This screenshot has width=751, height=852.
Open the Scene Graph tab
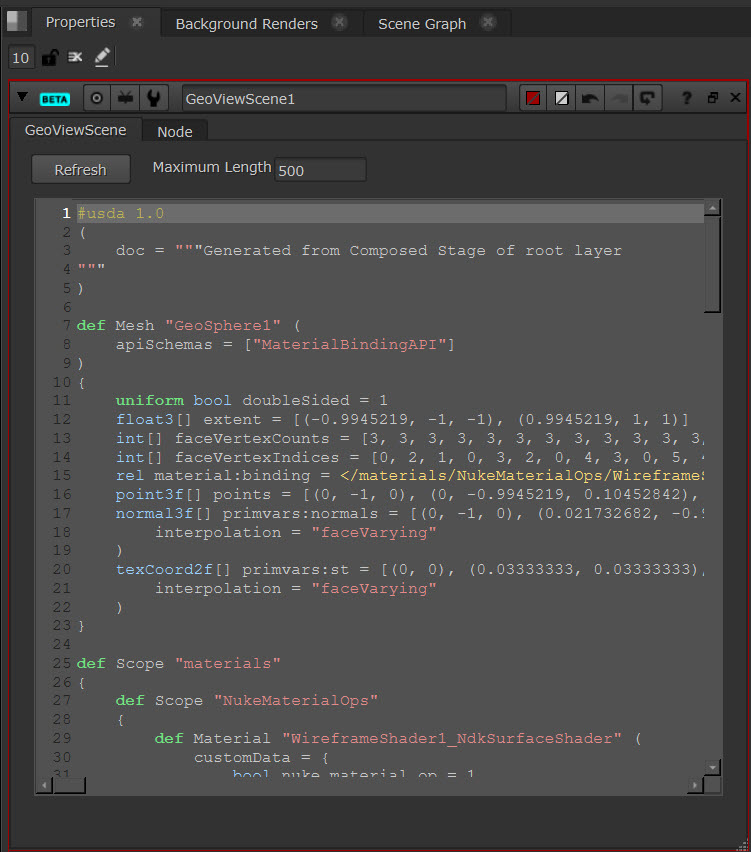pyautogui.click(x=421, y=23)
